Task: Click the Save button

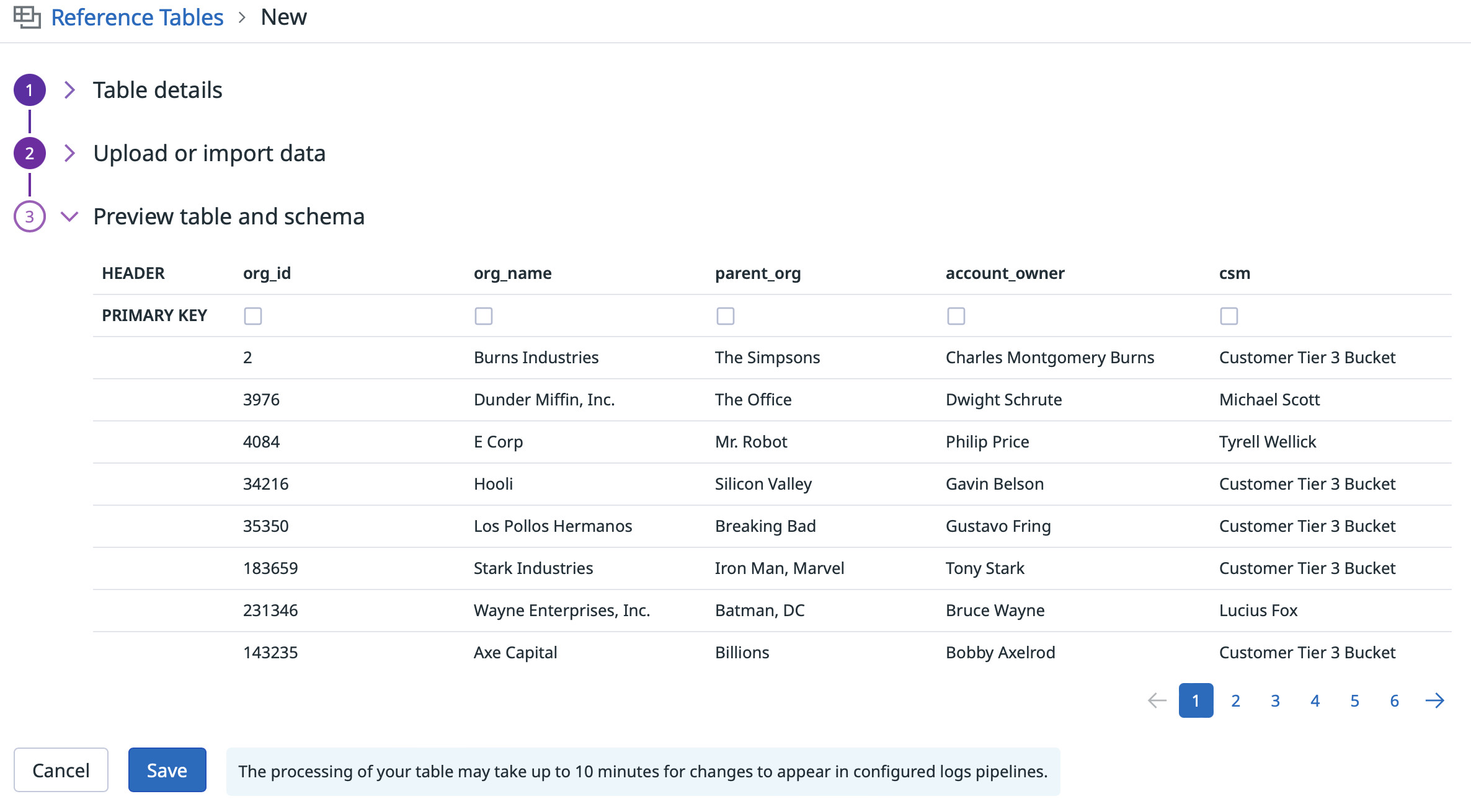Action: pyautogui.click(x=167, y=770)
